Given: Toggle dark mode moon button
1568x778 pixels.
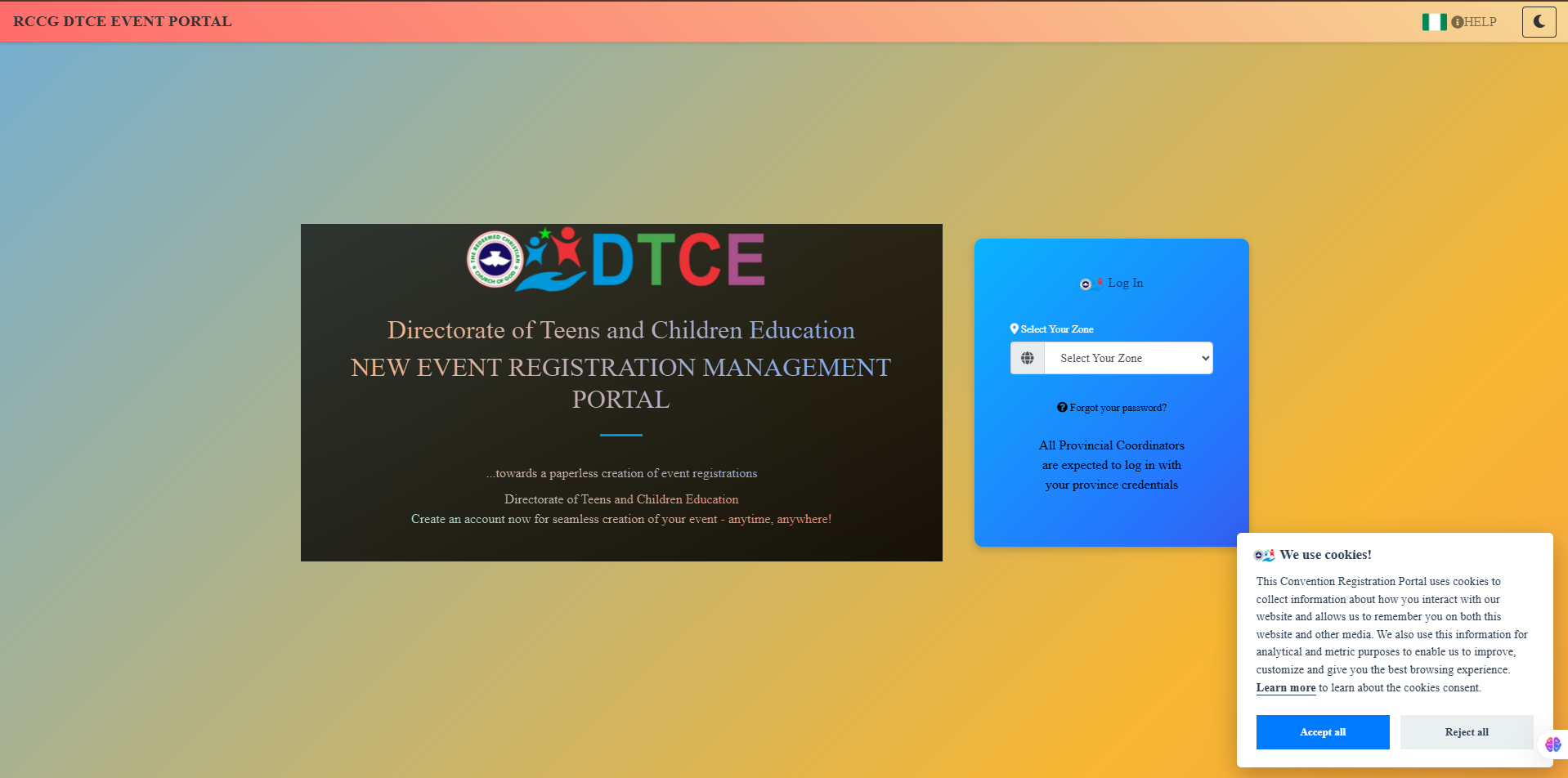Looking at the screenshot, I should coord(1539,22).
